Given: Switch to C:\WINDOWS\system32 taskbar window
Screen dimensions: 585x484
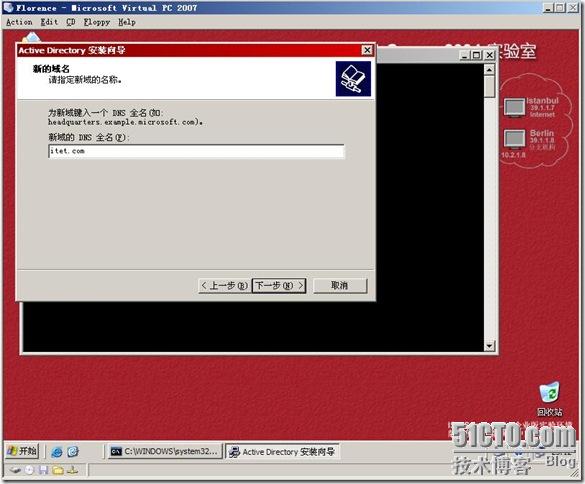Looking at the screenshot, I should 165,452.
